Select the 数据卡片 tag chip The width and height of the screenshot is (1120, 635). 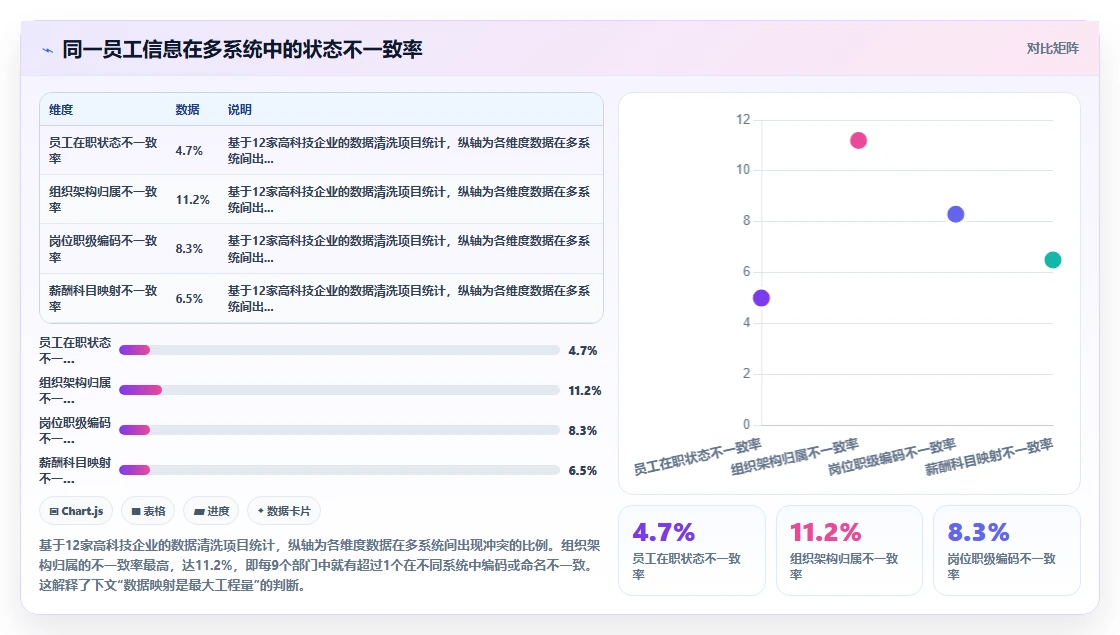coord(284,511)
